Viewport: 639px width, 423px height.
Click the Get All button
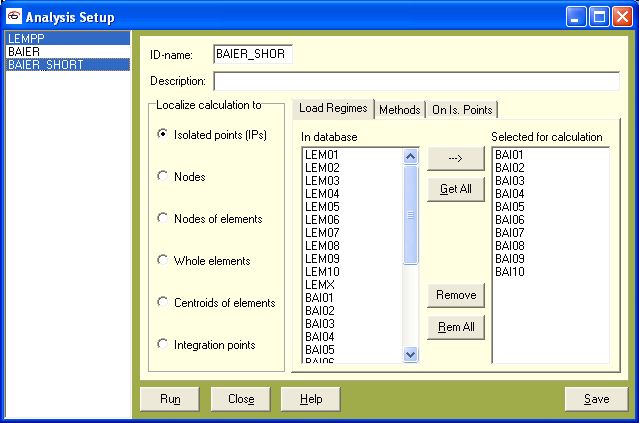[x=456, y=189]
